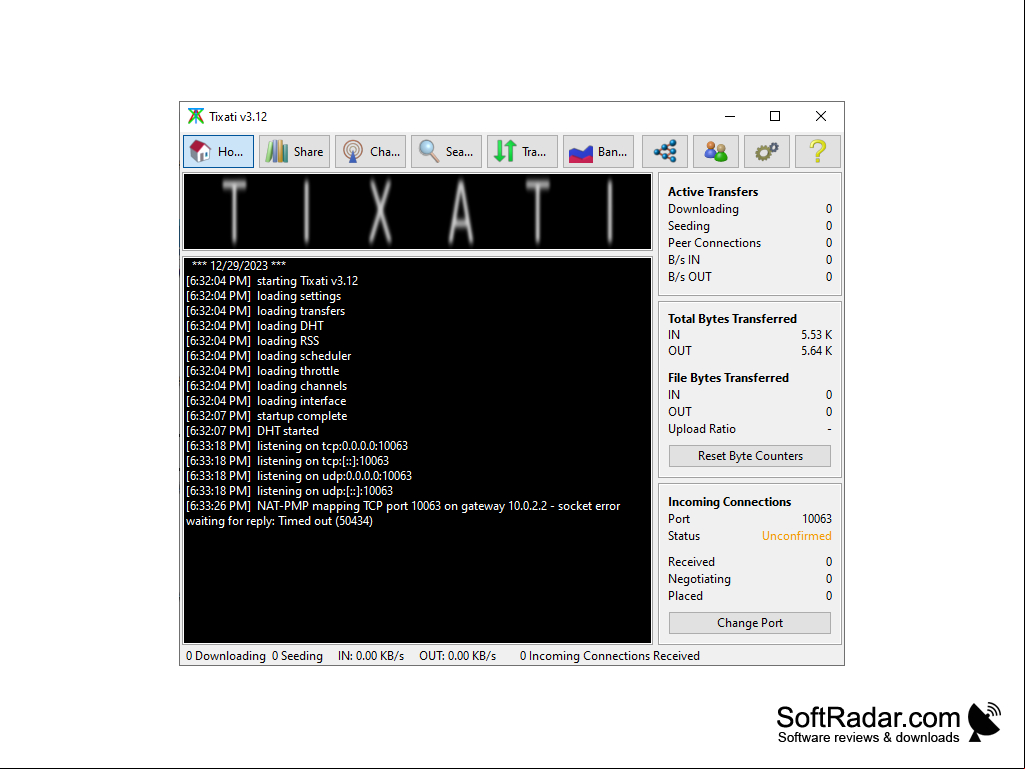Click the Downloading row in Active Transfers
The image size is (1025, 769).
coord(750,209)
